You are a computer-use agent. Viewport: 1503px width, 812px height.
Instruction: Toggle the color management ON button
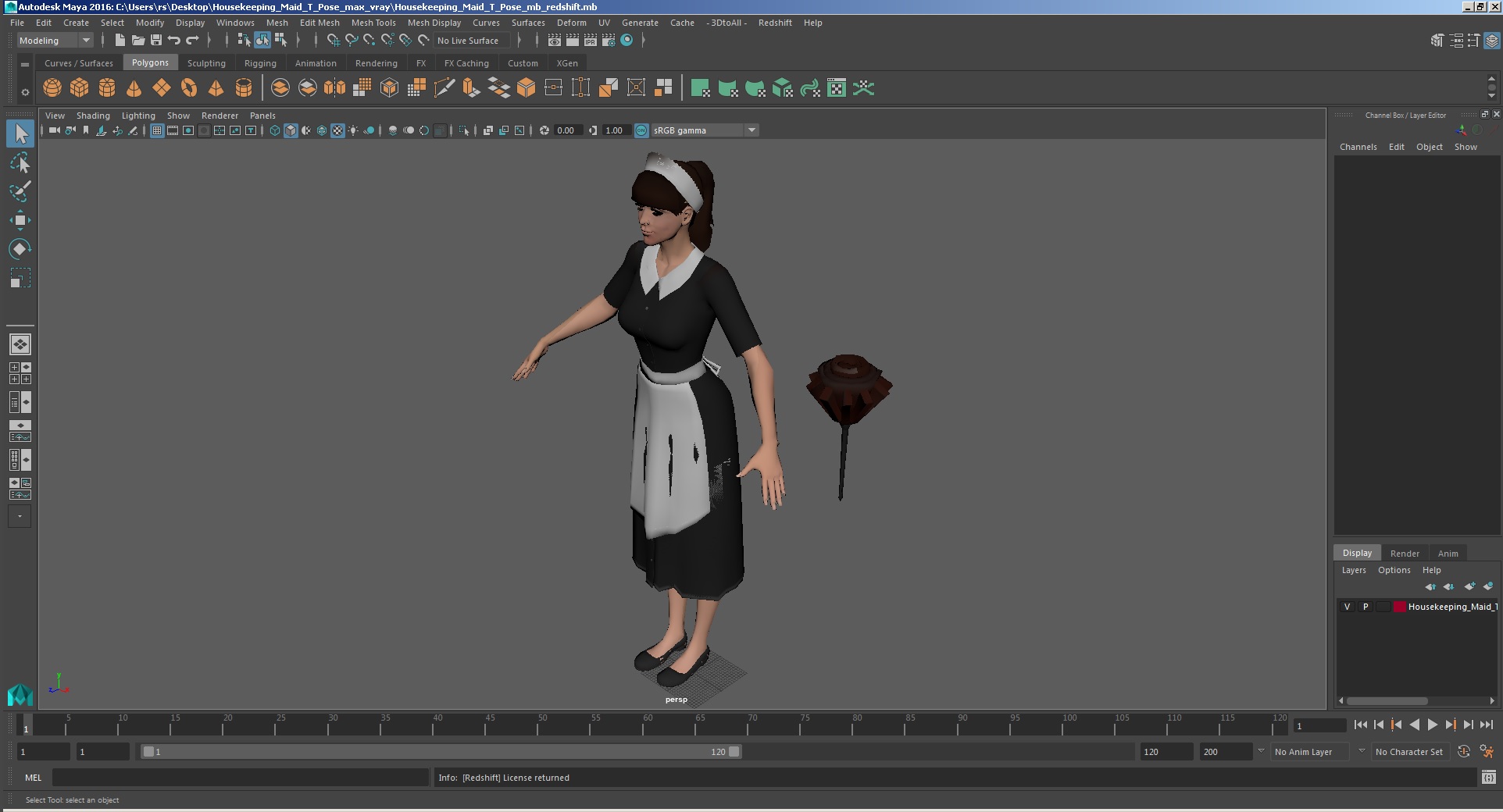click(x=641, y=130)
